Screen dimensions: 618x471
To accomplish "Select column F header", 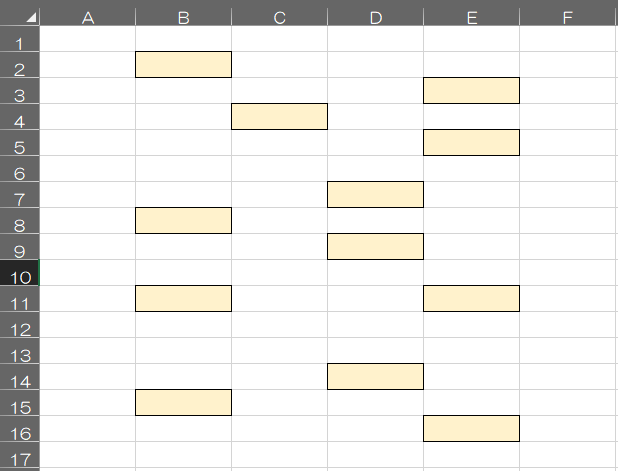I will (567, 18).
